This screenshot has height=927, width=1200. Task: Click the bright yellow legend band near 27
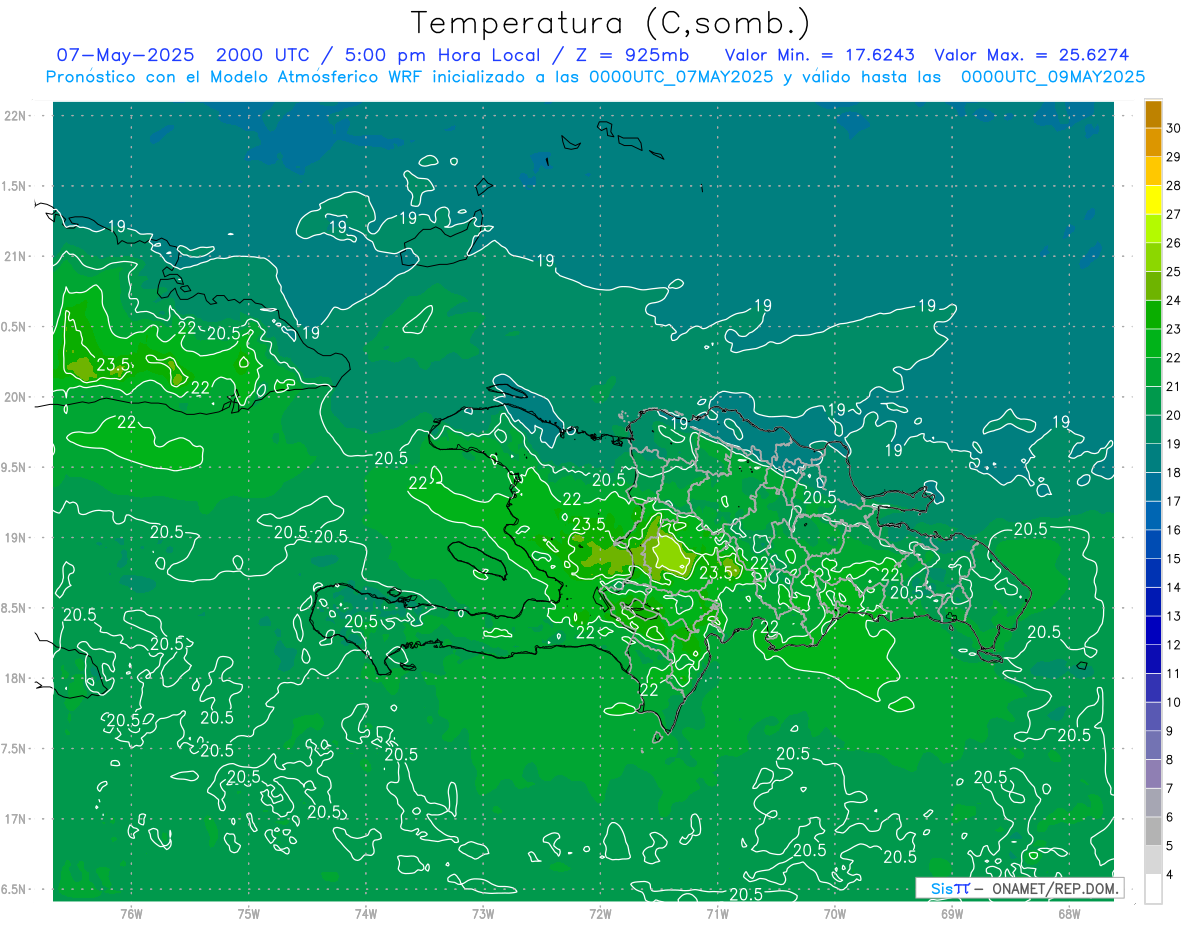pyautogui.click(x=1153, y=200)
